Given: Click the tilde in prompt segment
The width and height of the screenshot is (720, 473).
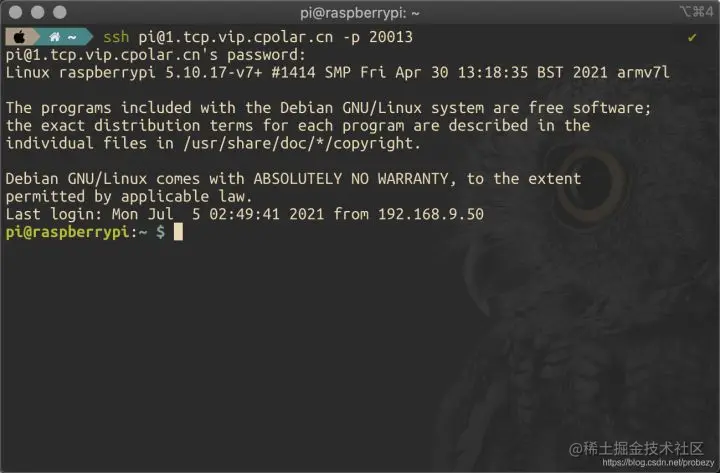Looking at the screenshot, I should 72,37.
